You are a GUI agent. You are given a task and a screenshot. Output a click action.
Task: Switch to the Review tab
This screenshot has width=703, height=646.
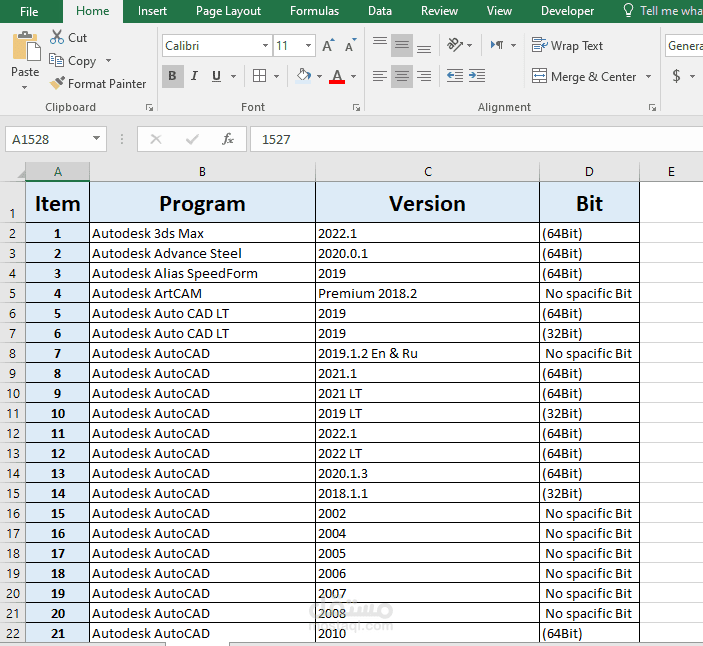439,11
